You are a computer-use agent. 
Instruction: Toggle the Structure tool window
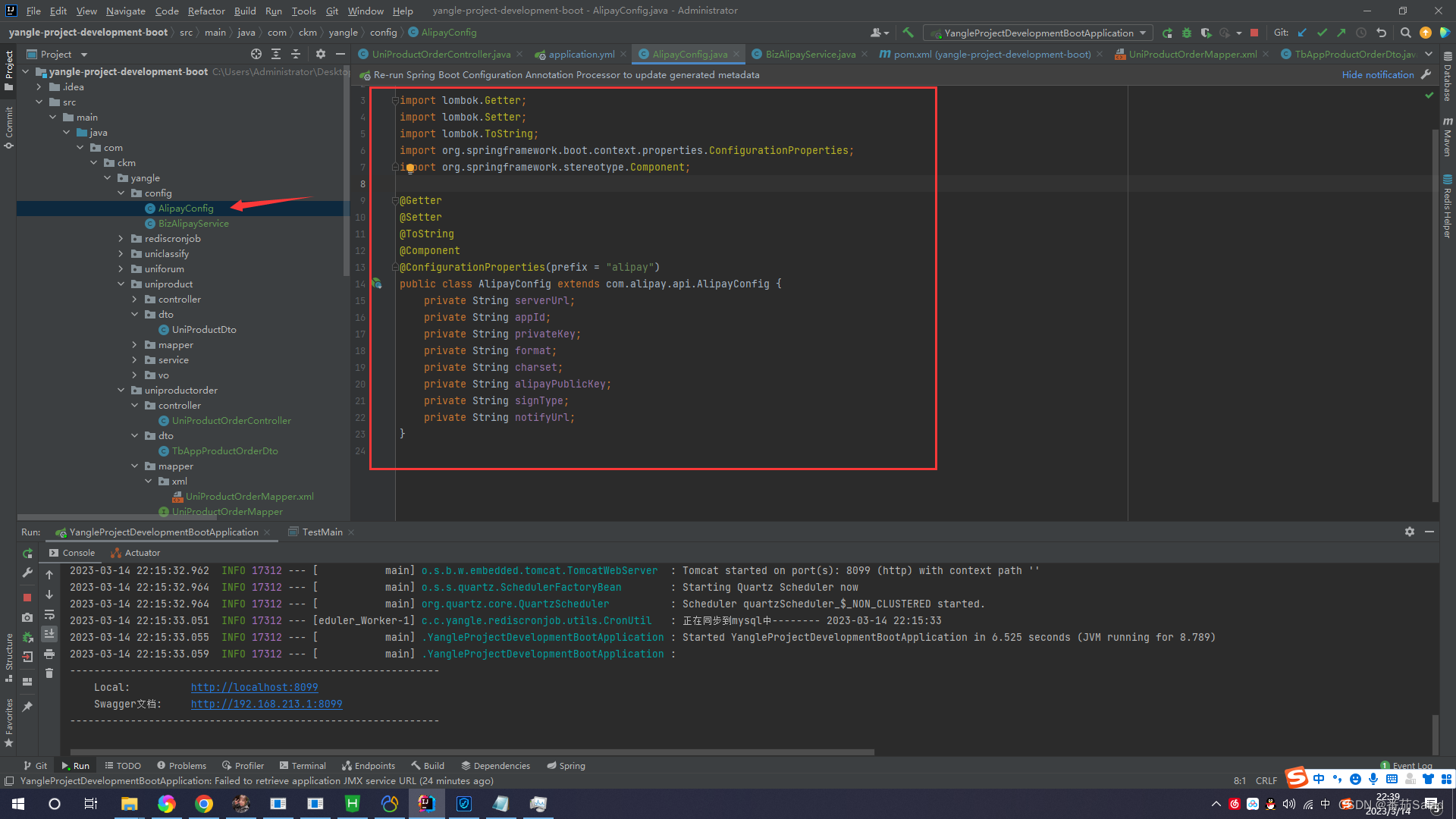(9, 657)
